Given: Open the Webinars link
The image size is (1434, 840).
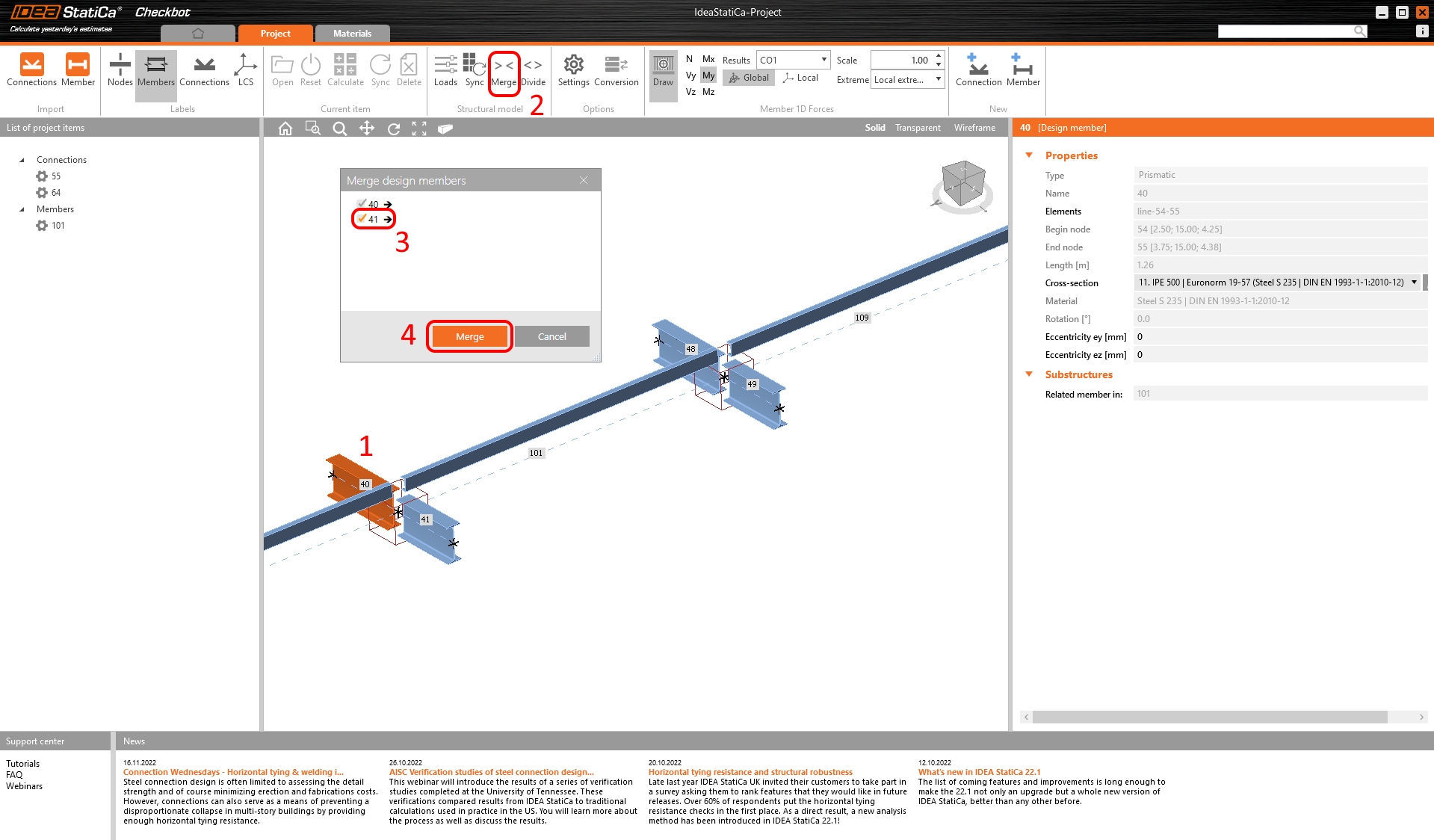Looking at the screenshot, I should 24,786.
